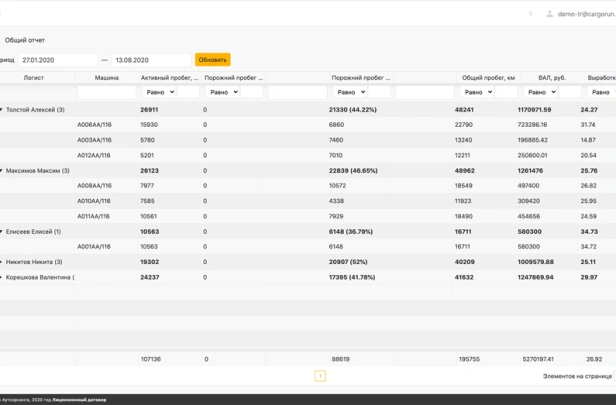Open the Лицензионный договор link in footer
This screenshot has width=616, height=405.
[83, 399]
